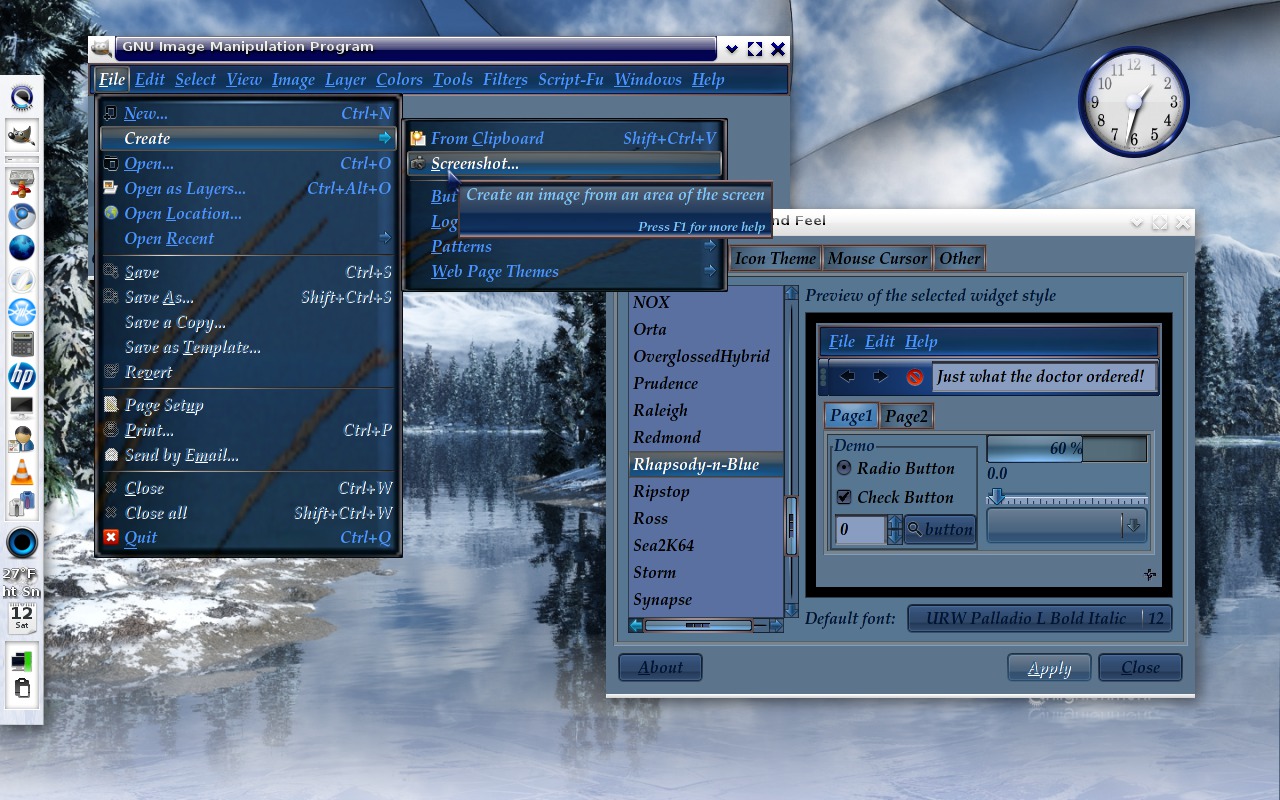Switch to the Icon Theme tab

(775, 258)
